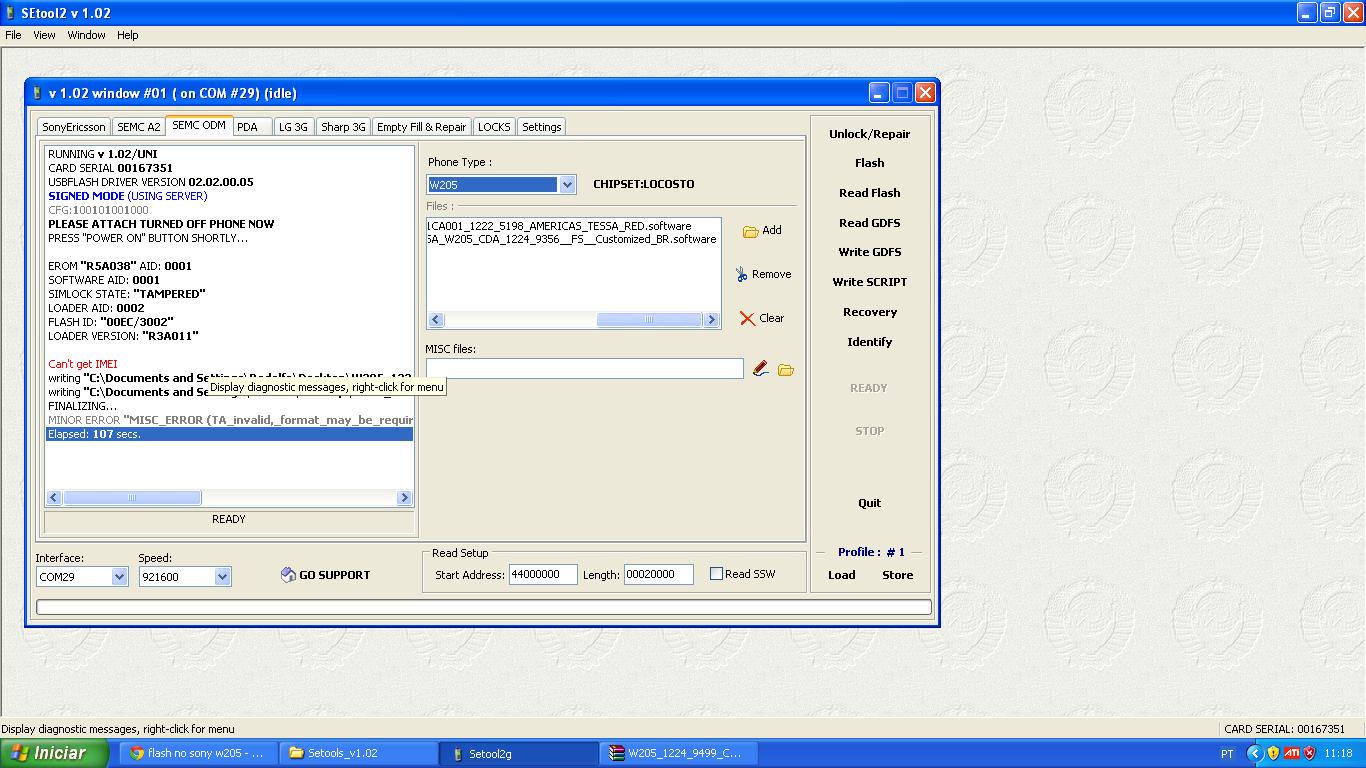The height and width of the screenshot is (768, 1366).
Task: Click the MISC files browse folder icon
Action: [x=786, y=370]
